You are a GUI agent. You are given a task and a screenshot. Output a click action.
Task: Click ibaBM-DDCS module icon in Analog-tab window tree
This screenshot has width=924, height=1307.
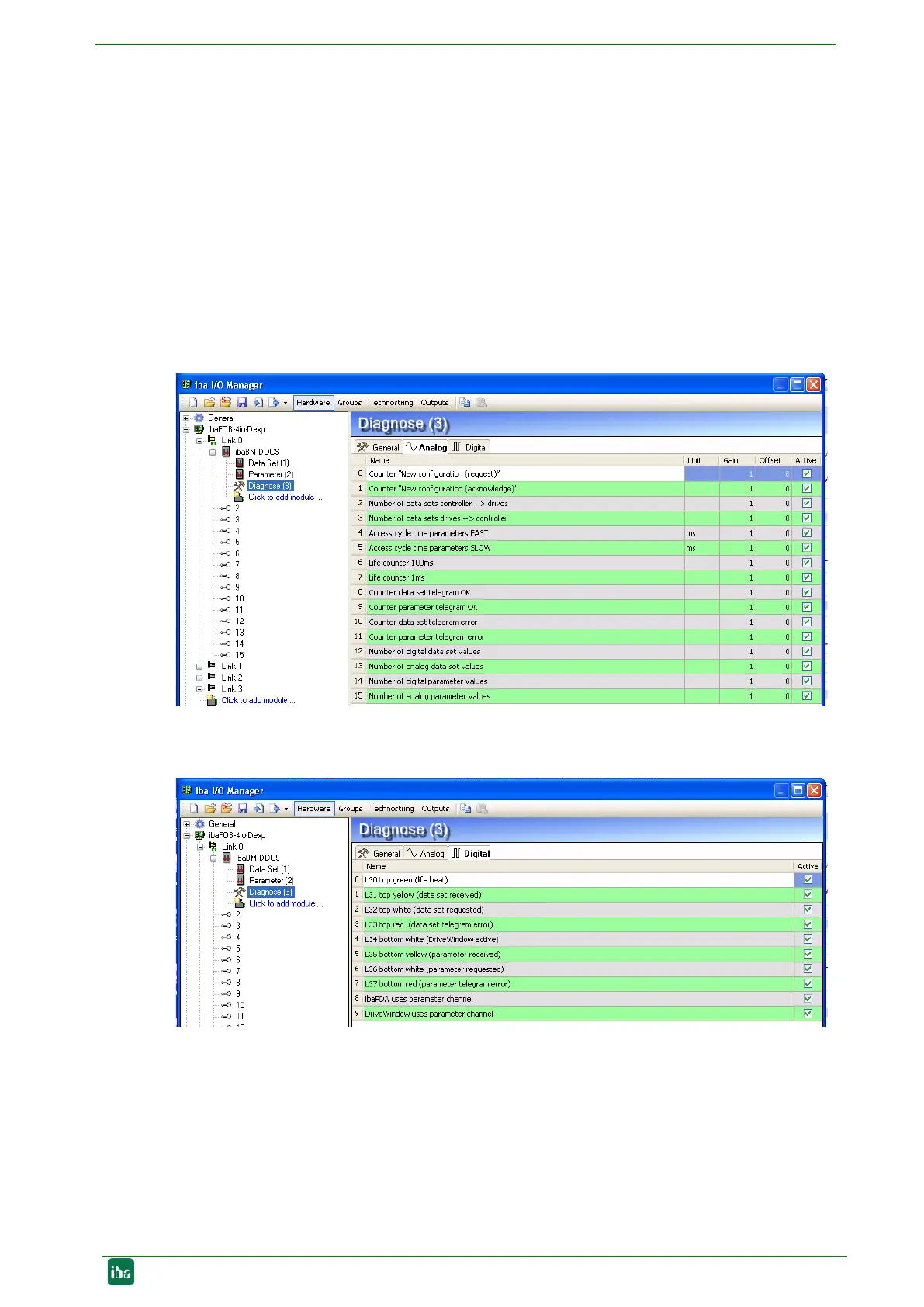point(226,452)
